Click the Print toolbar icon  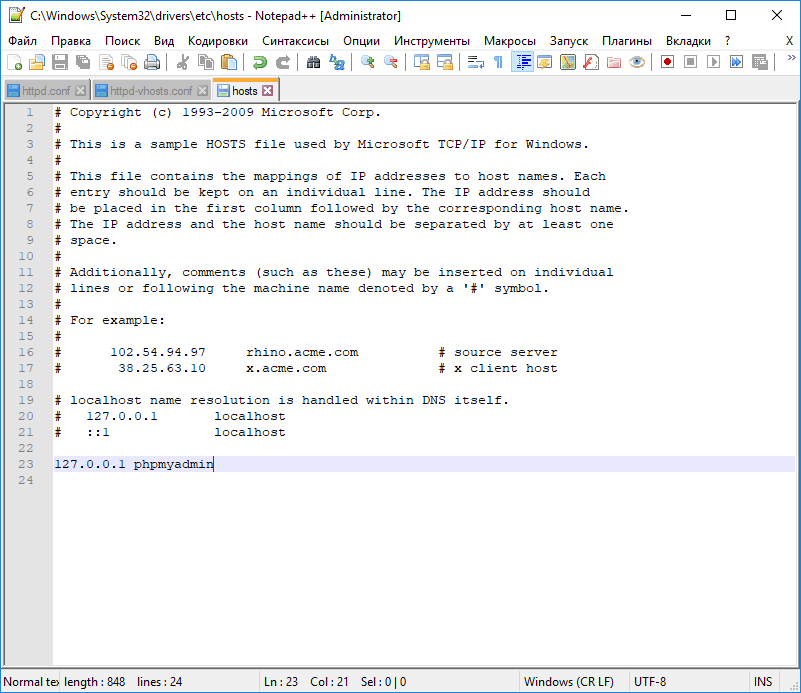point(151,62)
